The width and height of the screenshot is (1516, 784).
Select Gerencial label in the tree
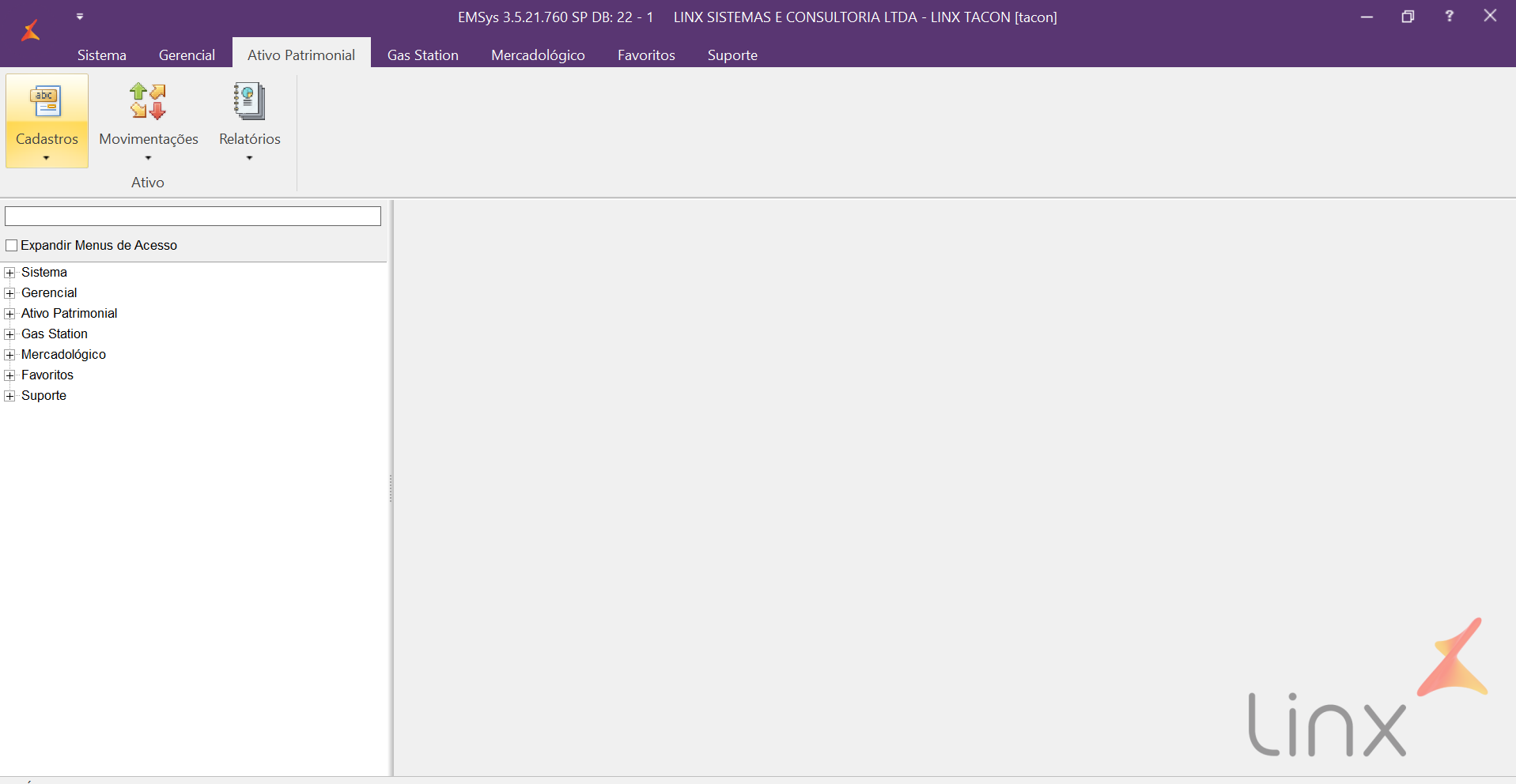49,293
